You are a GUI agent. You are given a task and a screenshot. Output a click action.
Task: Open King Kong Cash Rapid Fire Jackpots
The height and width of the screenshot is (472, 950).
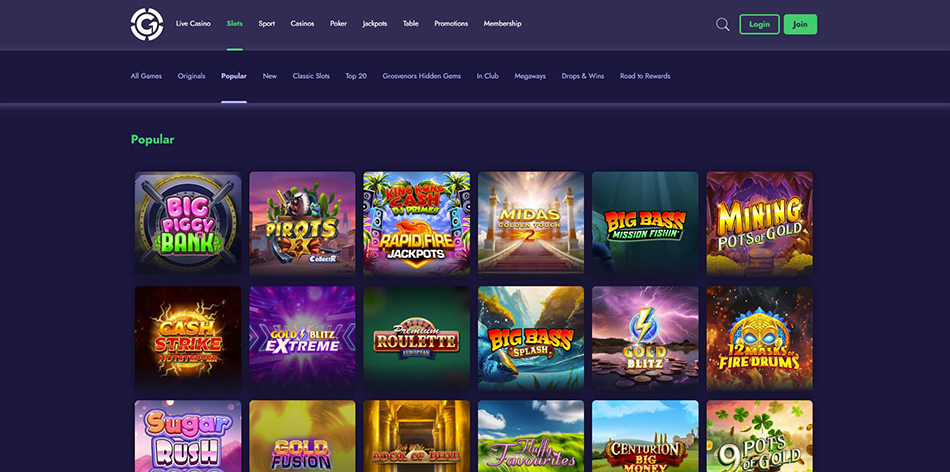[417, 224]
